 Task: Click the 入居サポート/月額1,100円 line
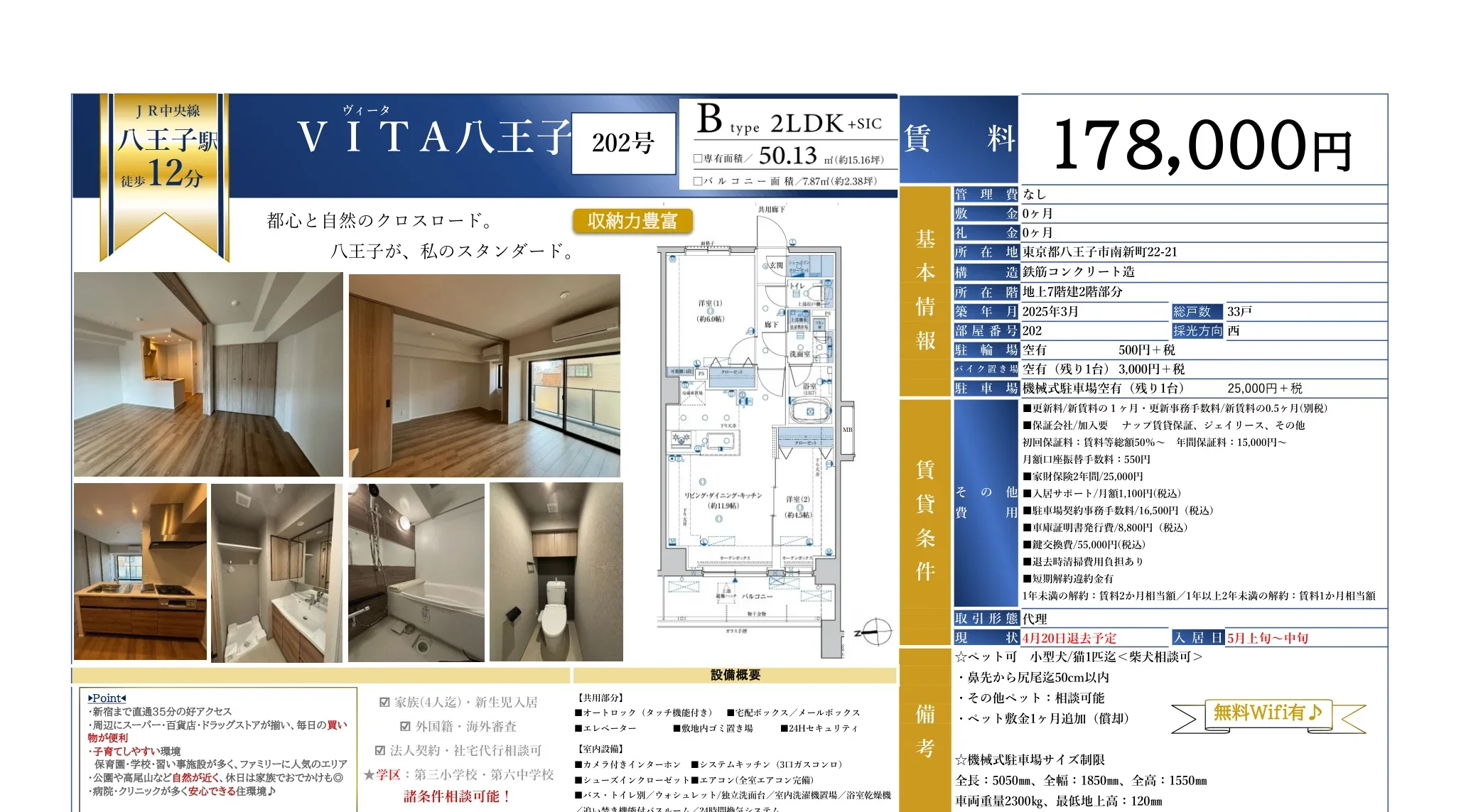point(1102,494)
